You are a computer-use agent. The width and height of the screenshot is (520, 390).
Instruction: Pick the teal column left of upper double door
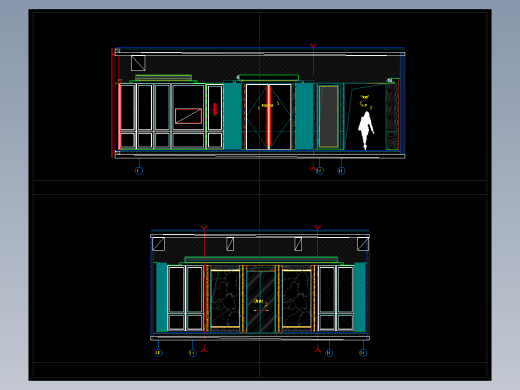(233, 116)
